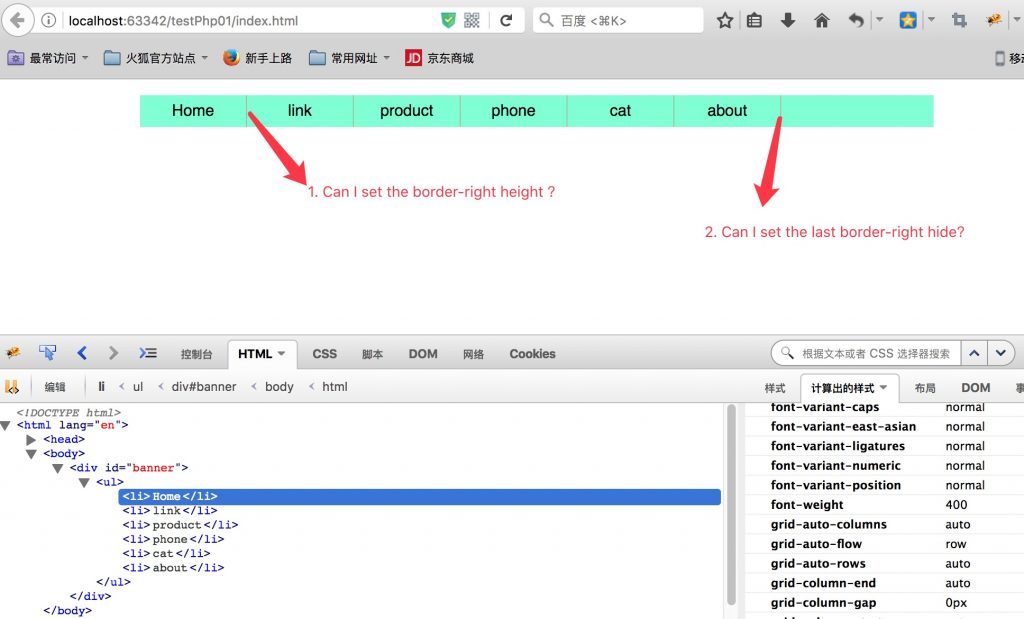Collapse the body node in HTML tree
Screen dimensions: 1024x619
point(31,454)
